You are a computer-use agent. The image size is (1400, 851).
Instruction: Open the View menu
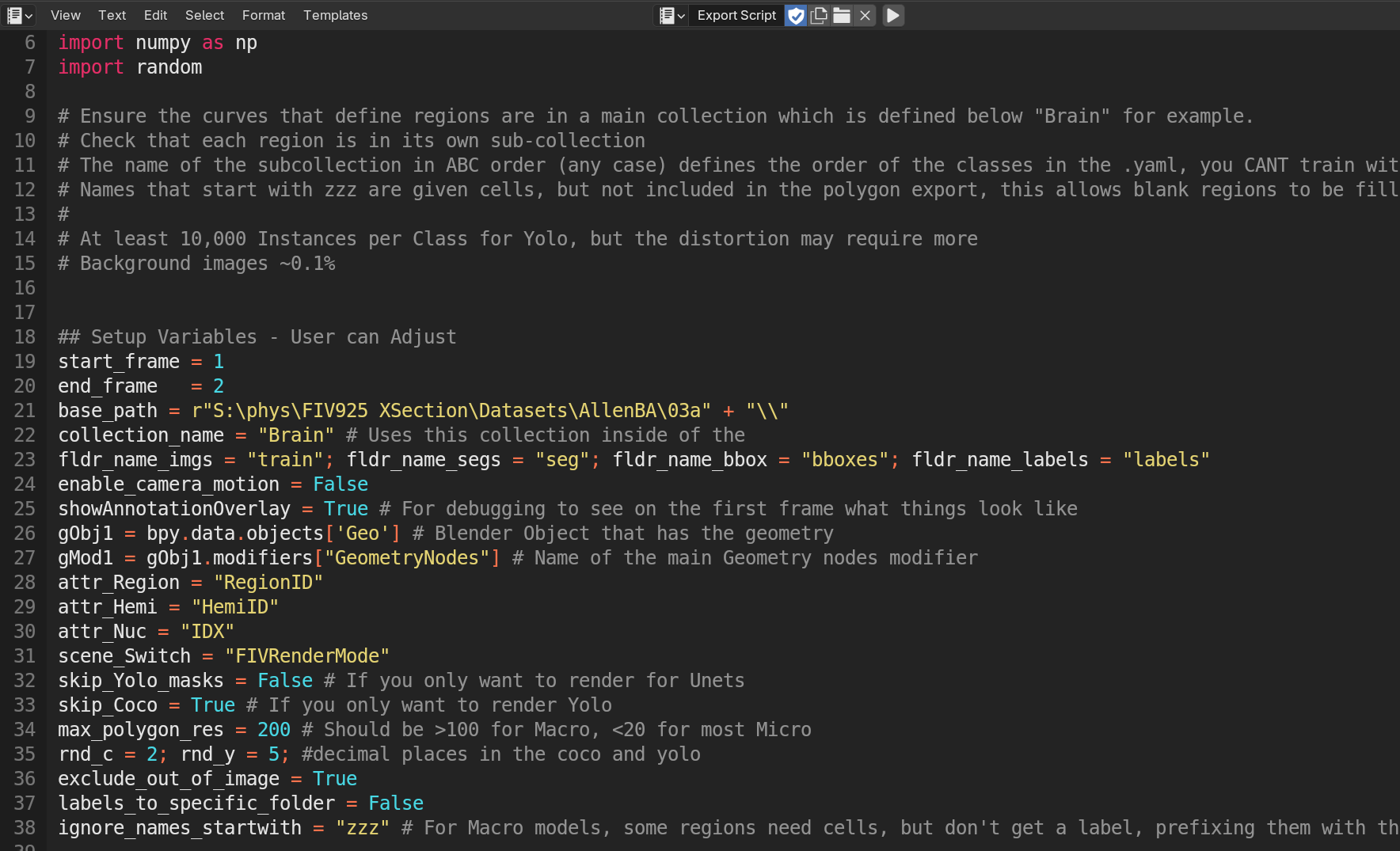click(65, 15)
